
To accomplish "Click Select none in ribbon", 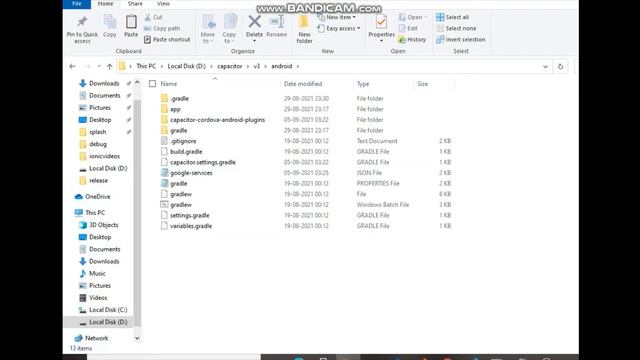I will tap(456, 28).
